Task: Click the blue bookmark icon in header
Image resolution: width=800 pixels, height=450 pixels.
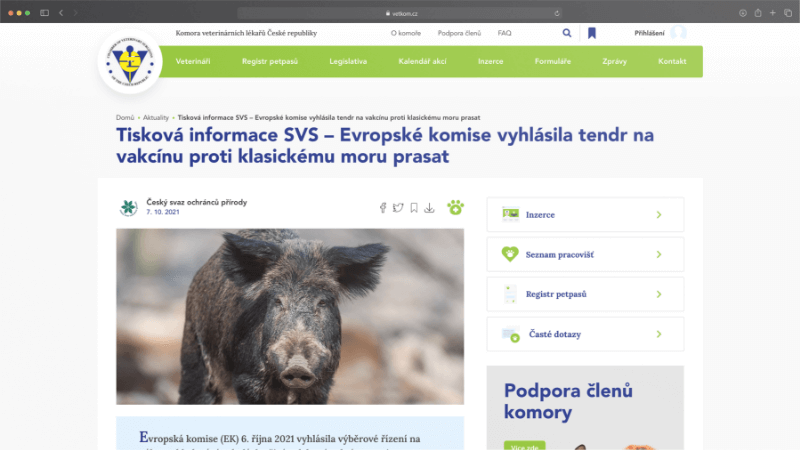Action: coord(592,33)
